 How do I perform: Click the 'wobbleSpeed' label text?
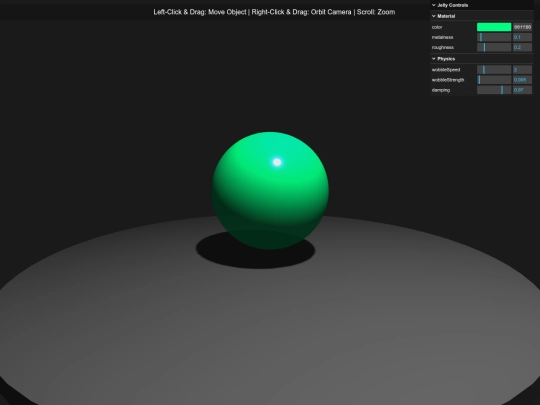tap(446, 70)
